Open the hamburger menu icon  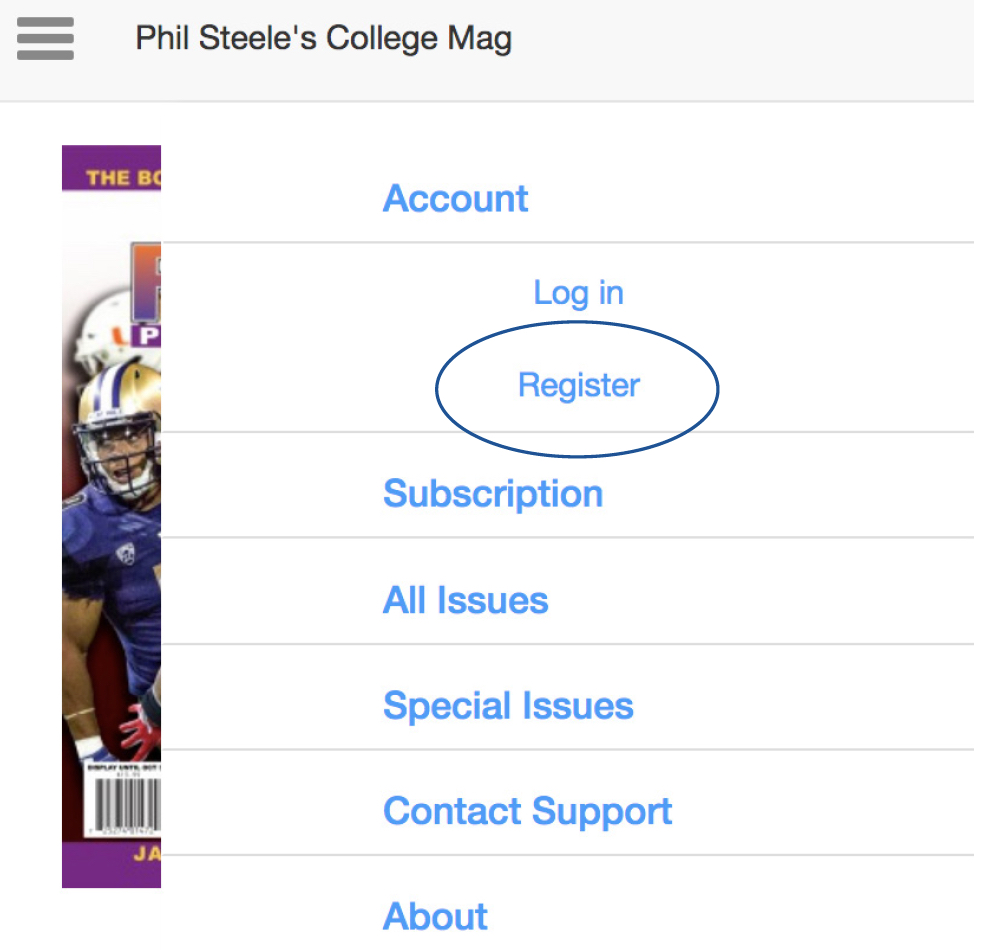pyautogui.click(x=45, y=39)
